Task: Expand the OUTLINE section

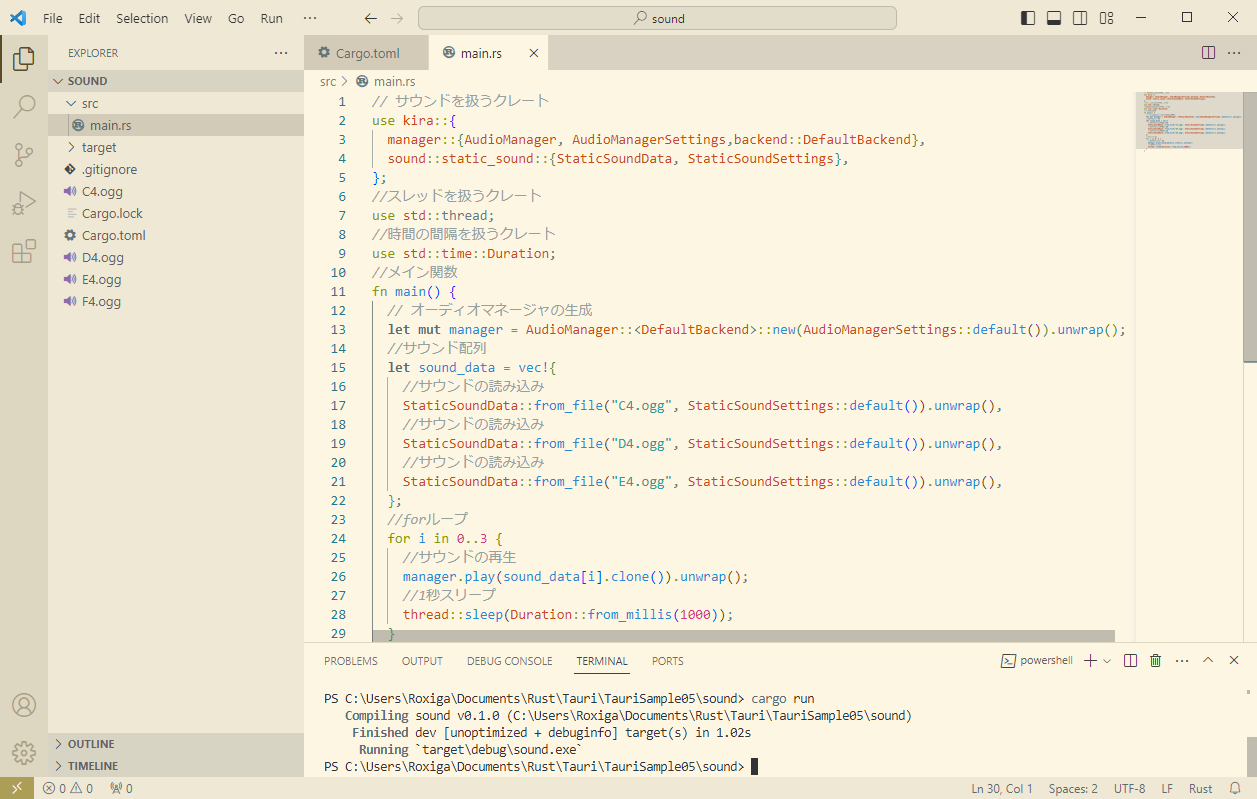Action: point(91,744)
